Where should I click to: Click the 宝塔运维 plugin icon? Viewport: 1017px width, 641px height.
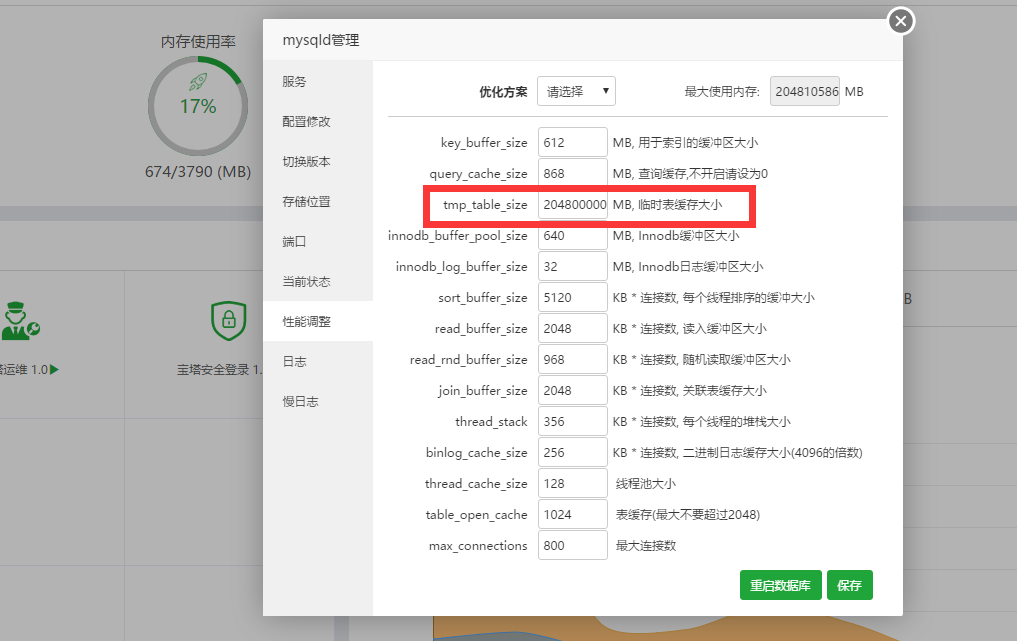[x=20, y=320]
